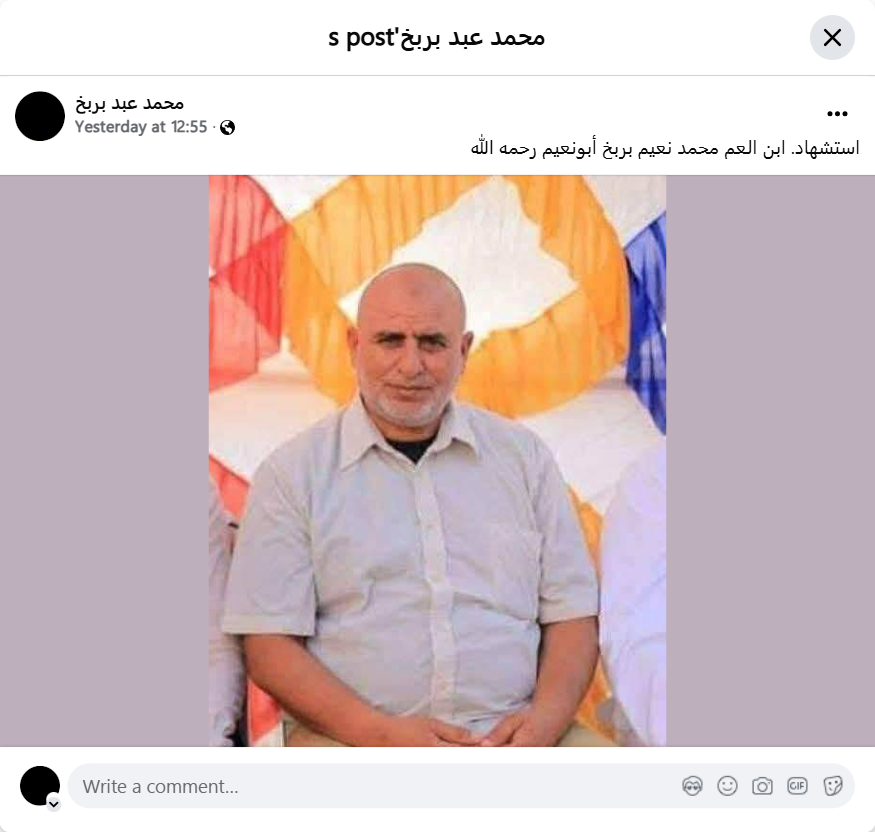Open the post author's profile picture
Screen dimensions: 875x832
(x=40, y=116)
